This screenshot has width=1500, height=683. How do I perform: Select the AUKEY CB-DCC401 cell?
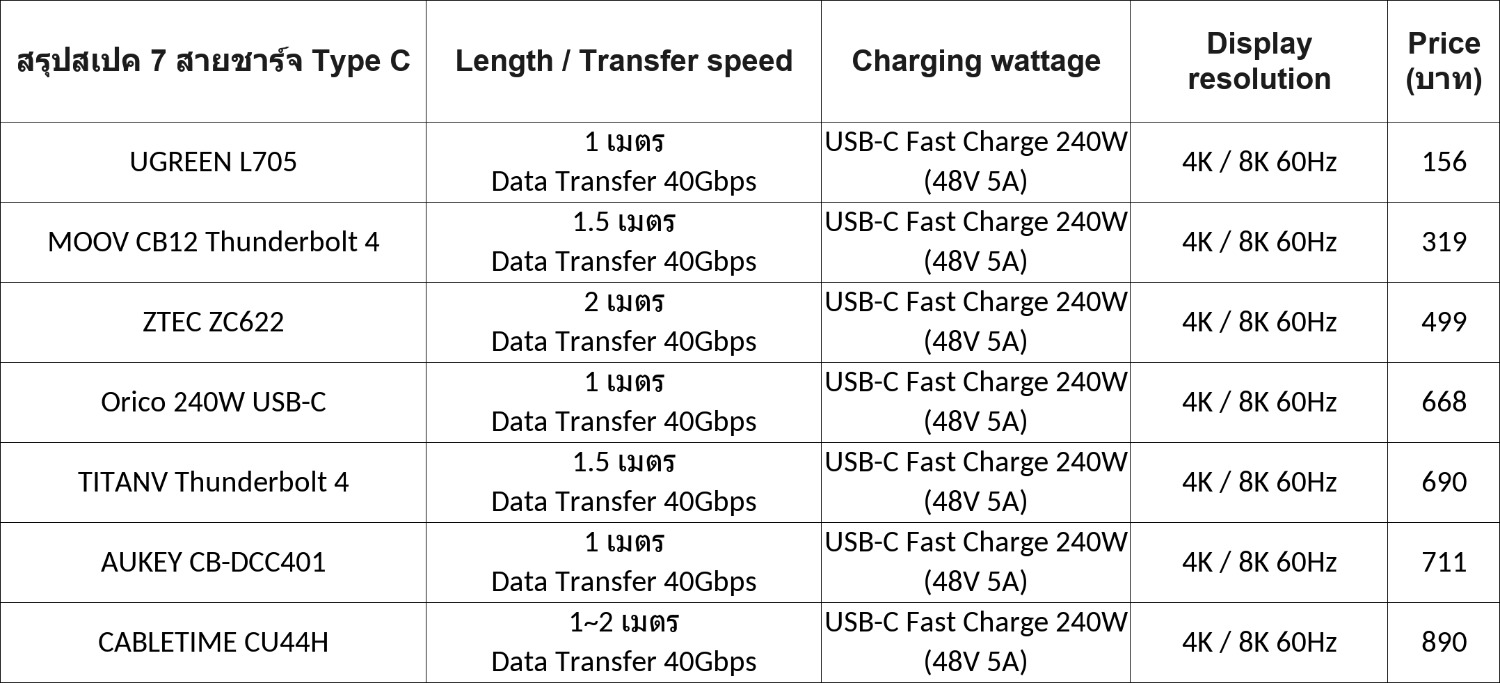click(213, 562)
